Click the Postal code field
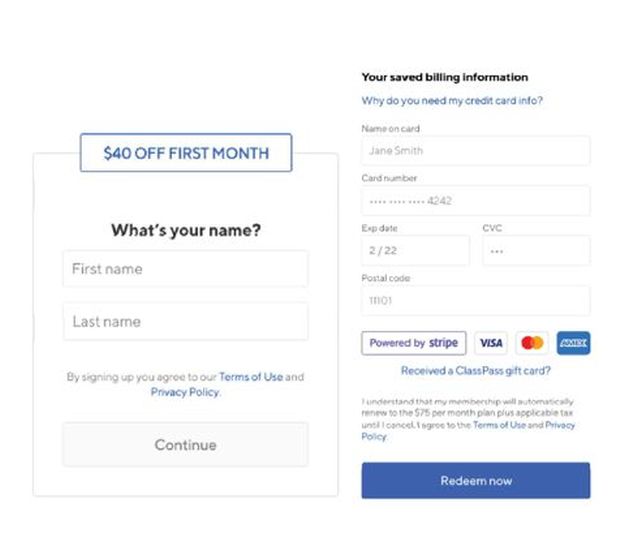 pyautogui.click(x=475, y=300)
